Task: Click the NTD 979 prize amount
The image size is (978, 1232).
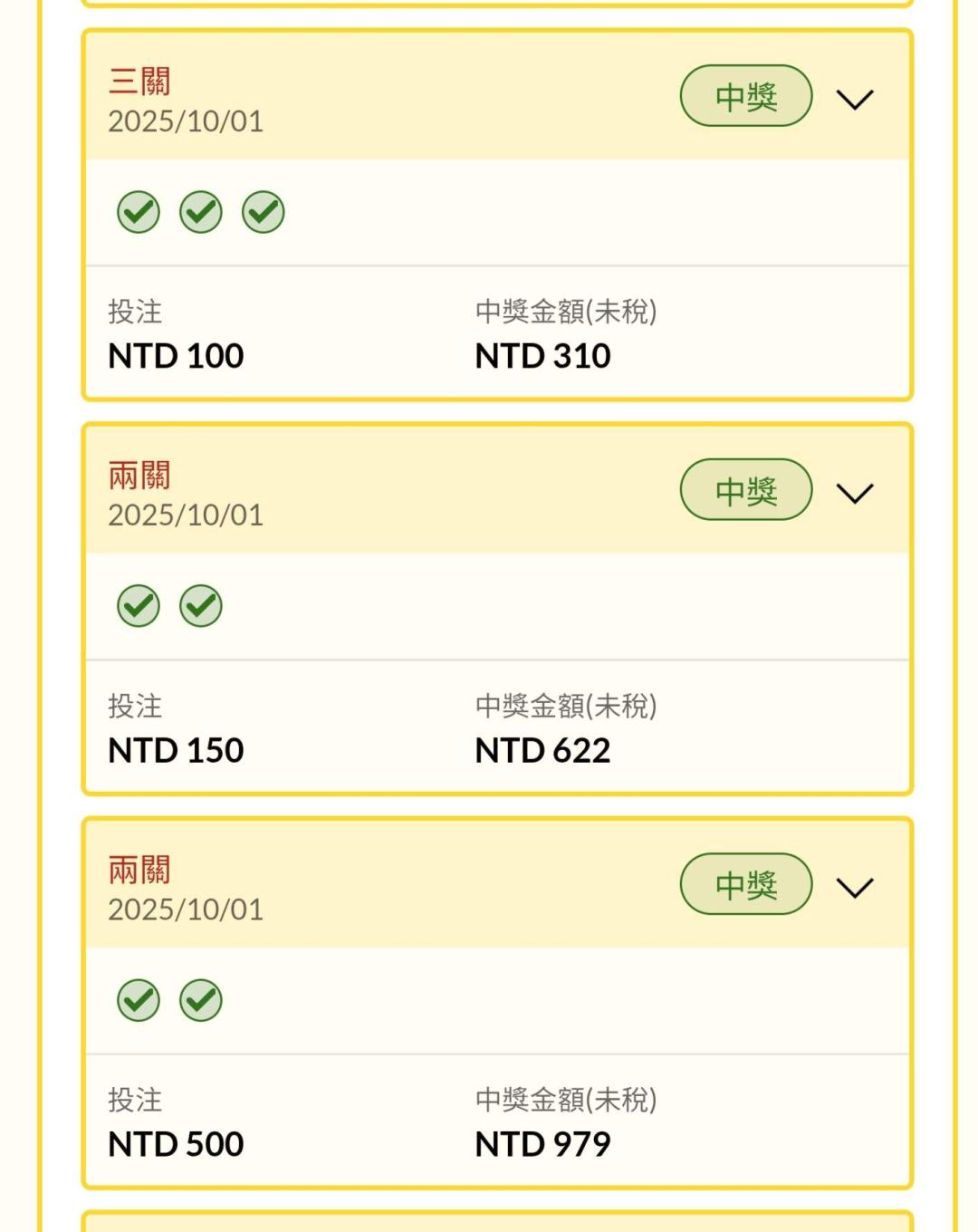Action: 542,1144
